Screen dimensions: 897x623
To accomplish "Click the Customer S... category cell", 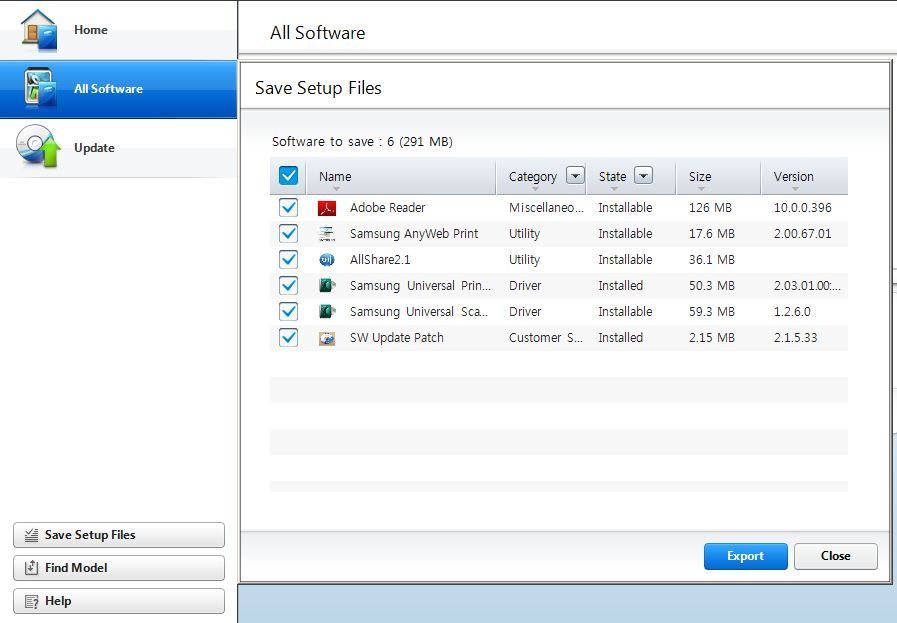I will pos(546,338).
